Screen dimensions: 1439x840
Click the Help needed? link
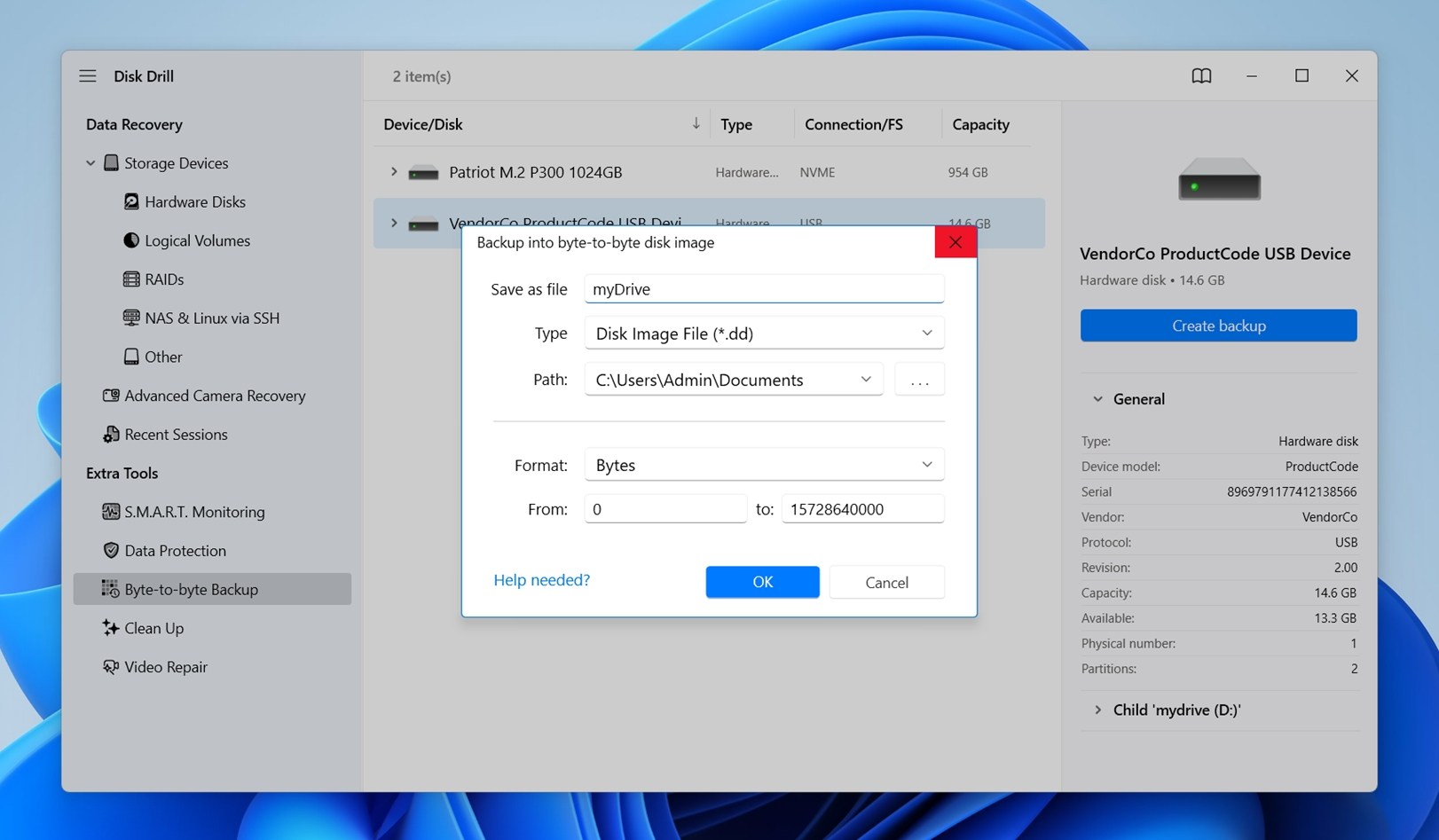click(x=542, y=580)
